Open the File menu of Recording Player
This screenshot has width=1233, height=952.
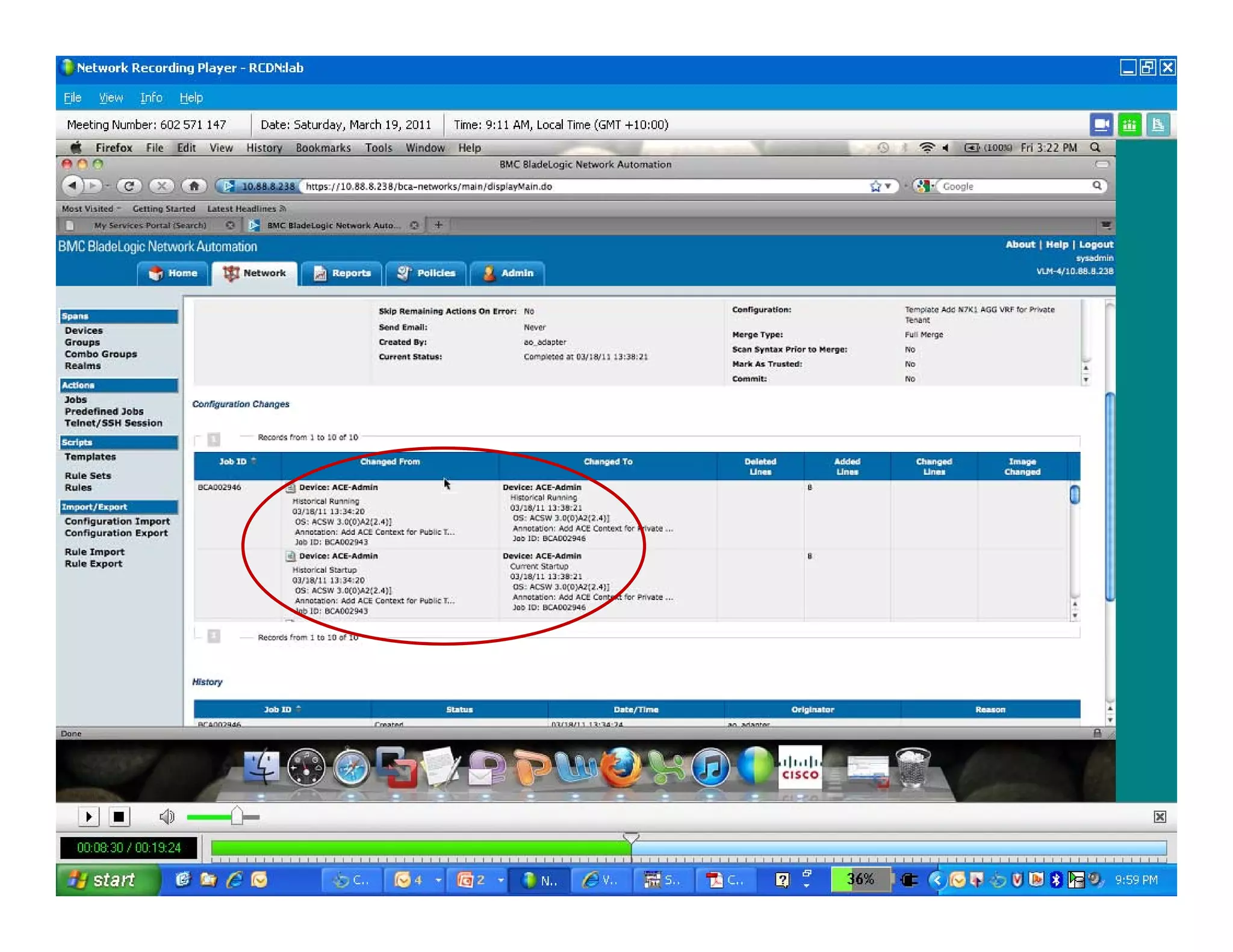tap(72, 97)
